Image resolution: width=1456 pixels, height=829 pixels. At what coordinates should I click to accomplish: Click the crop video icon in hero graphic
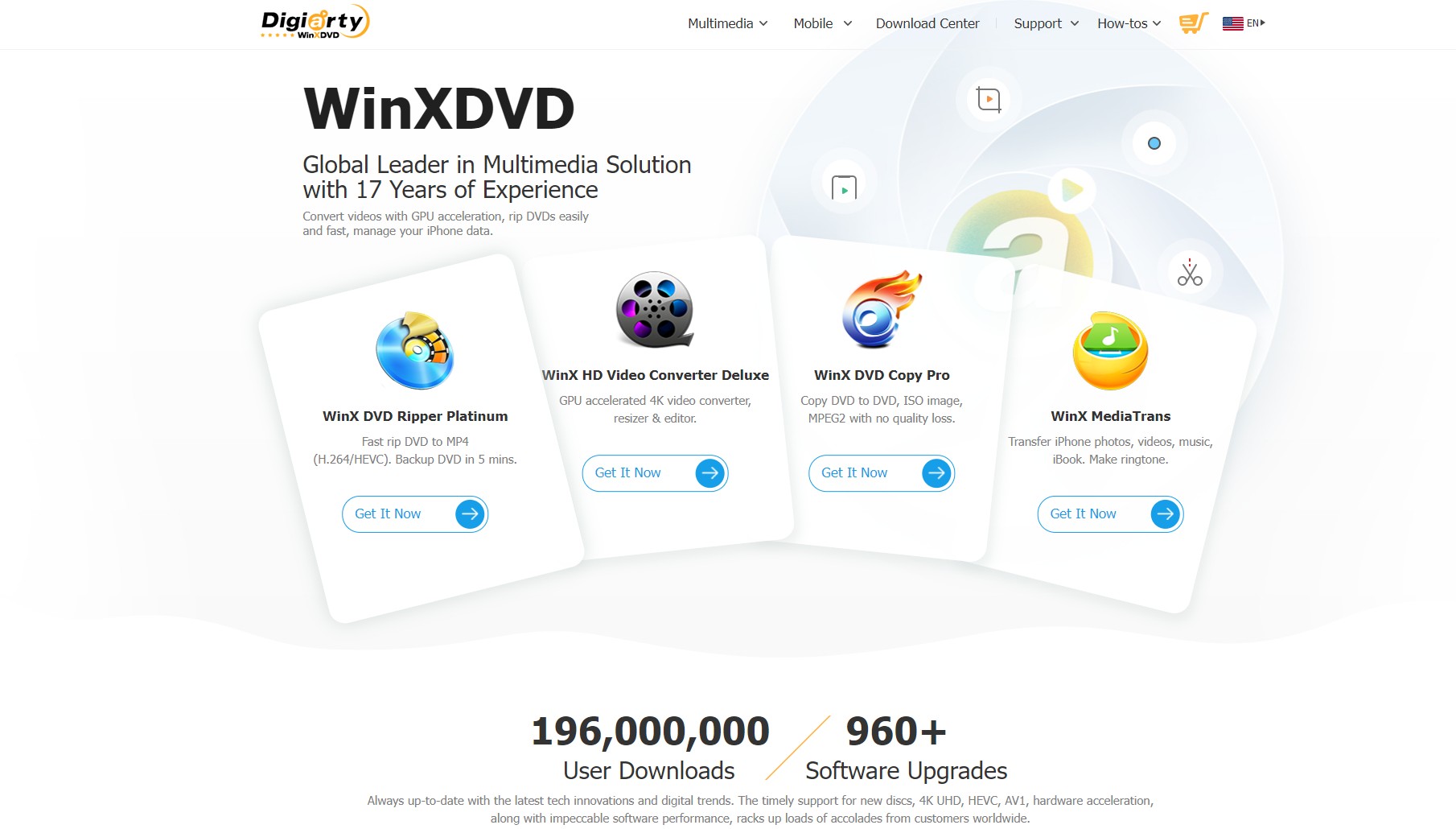tap(989, 99)
